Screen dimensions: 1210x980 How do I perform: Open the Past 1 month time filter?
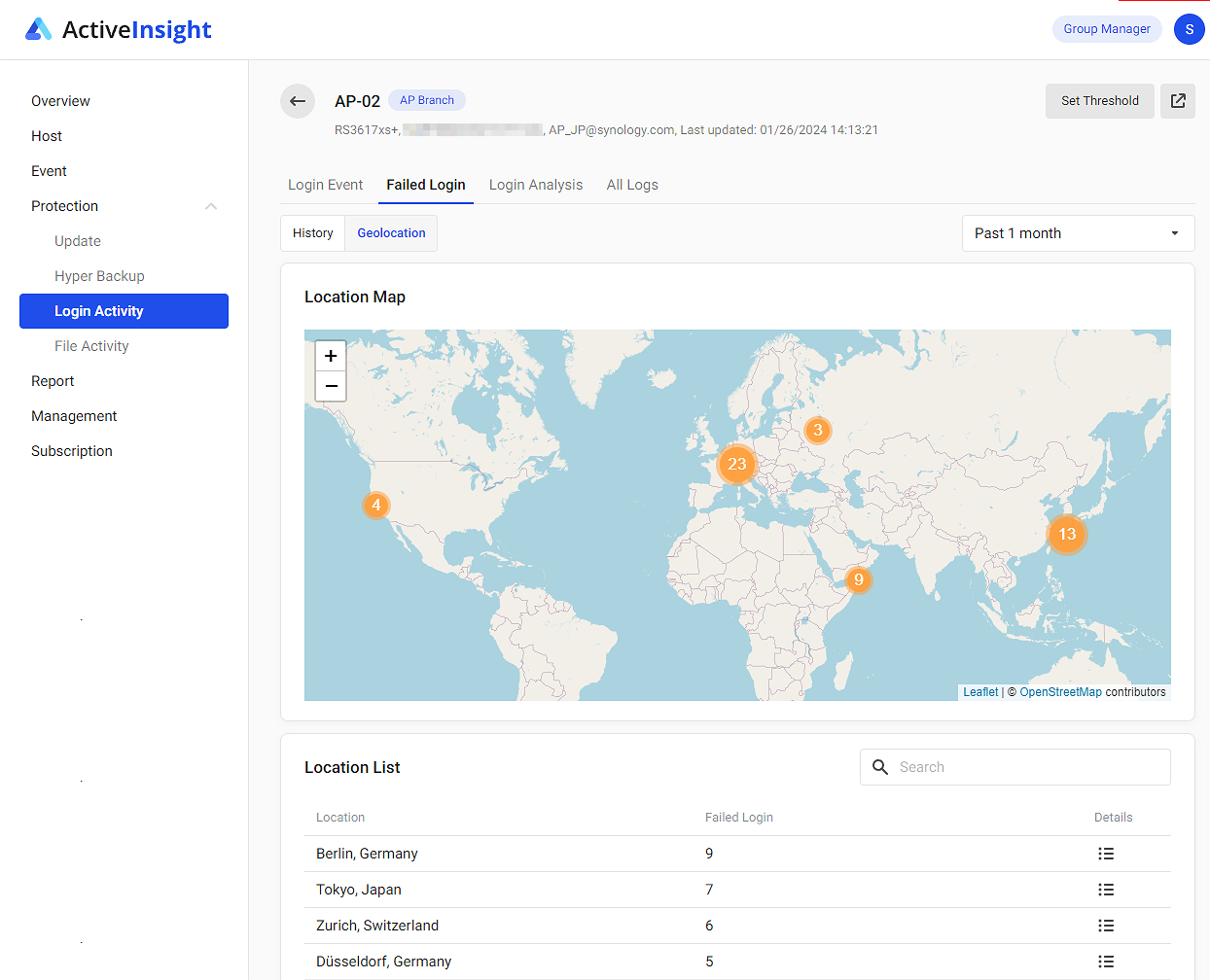(x=1078, y=233)
